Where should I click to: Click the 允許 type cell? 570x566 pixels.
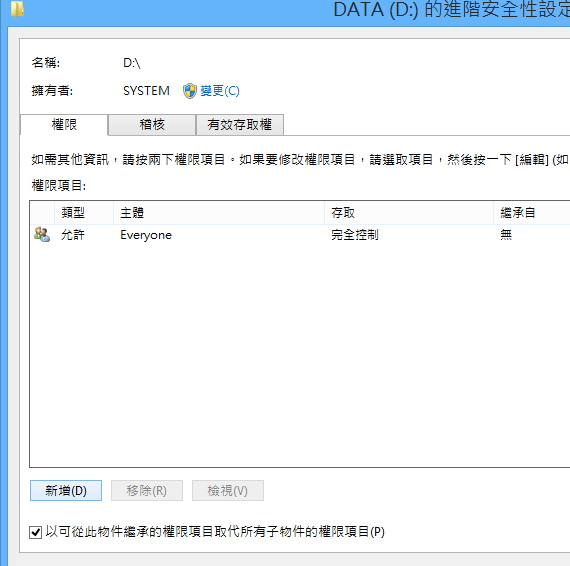click(73, 235)
